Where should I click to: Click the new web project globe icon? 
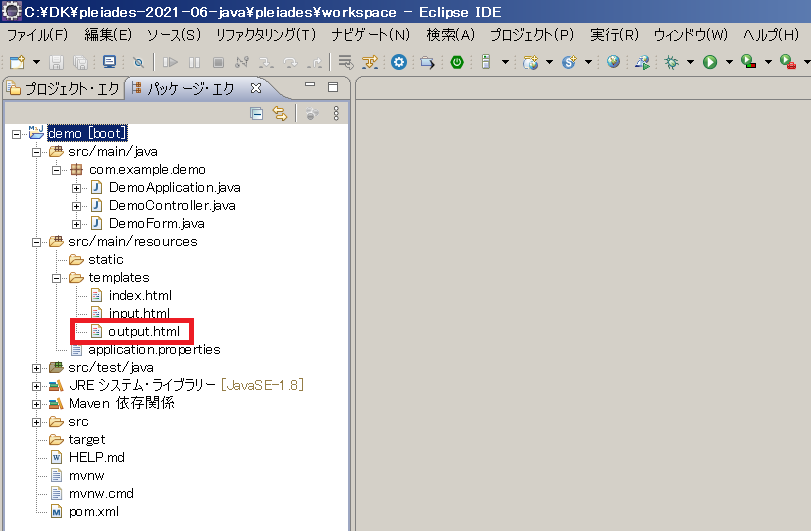point(530,63)
